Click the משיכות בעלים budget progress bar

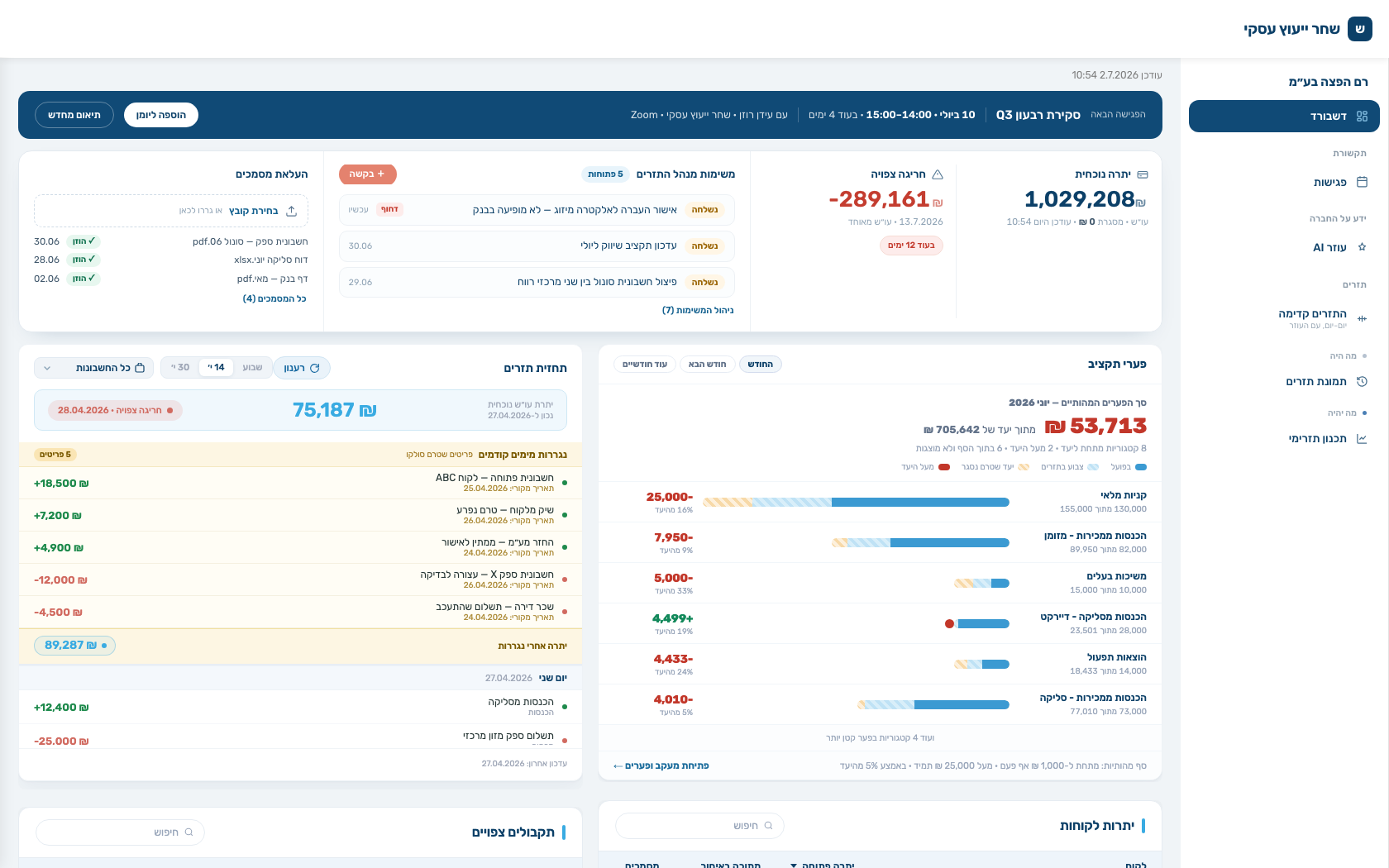point(981,583)
